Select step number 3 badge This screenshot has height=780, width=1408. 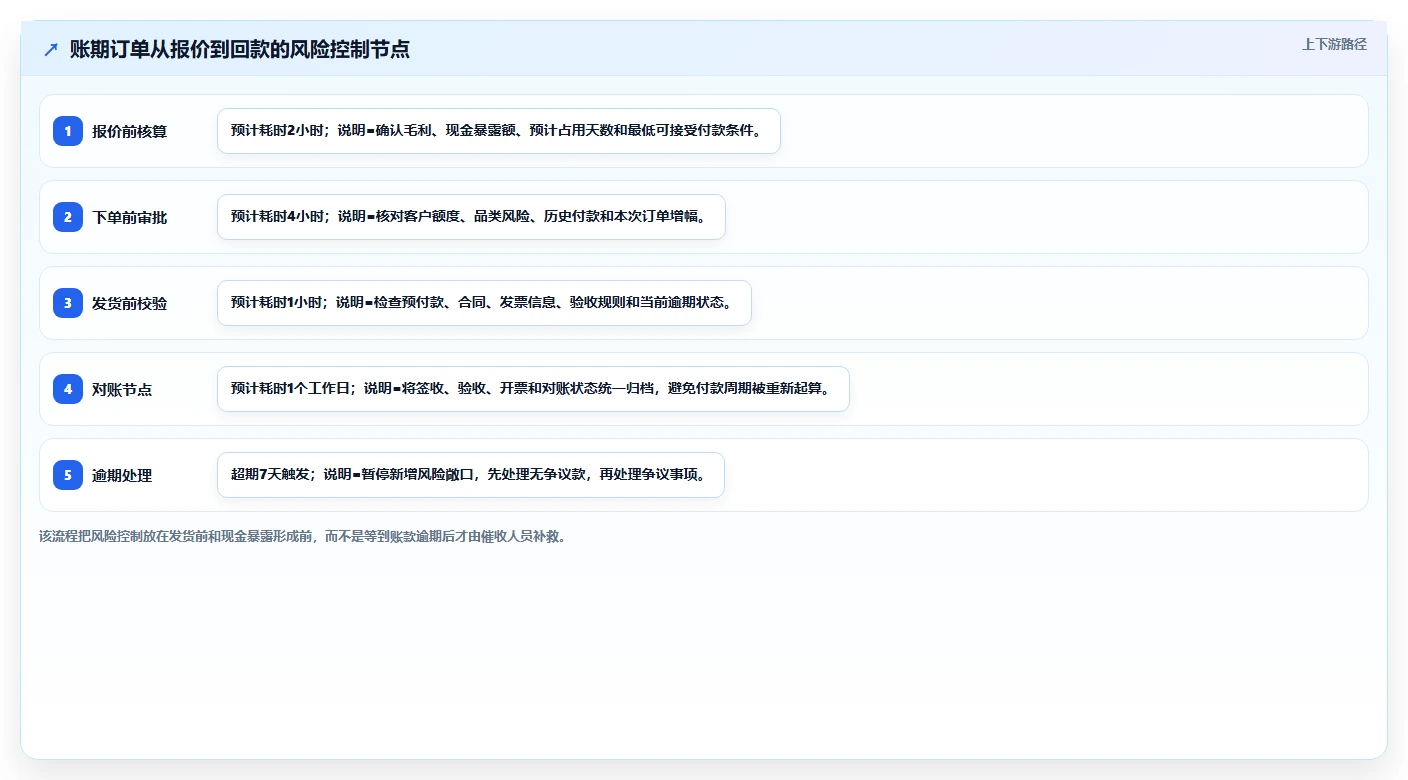click(68, 303)
